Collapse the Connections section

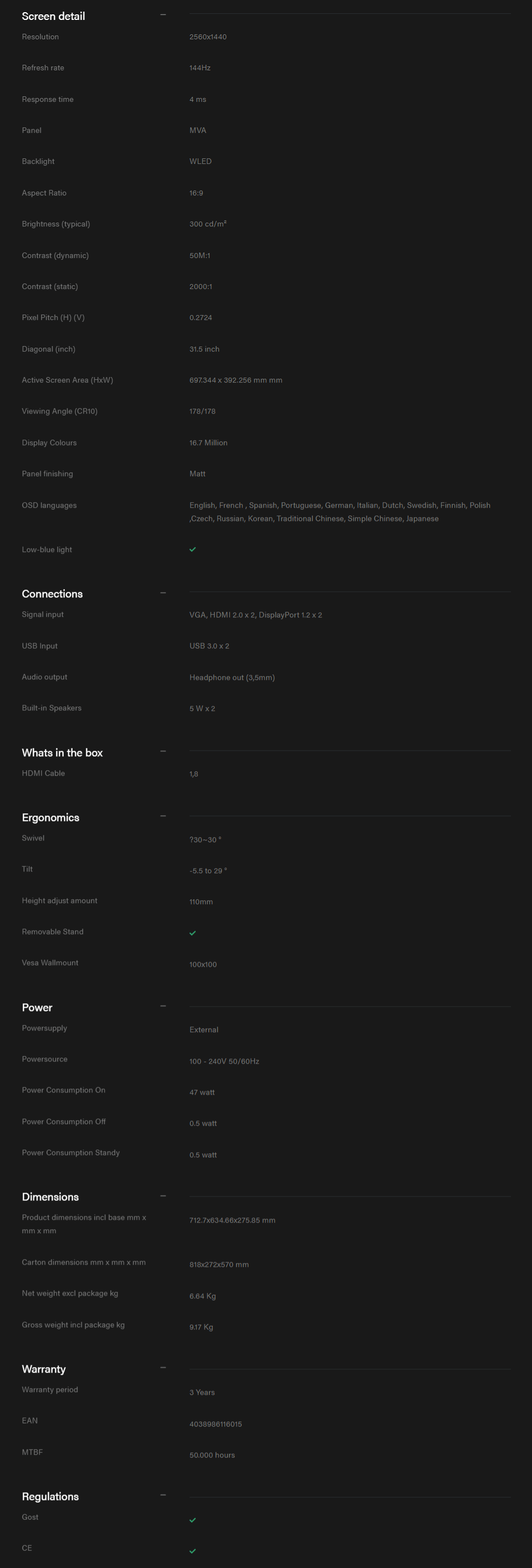(x=163, y=593)
